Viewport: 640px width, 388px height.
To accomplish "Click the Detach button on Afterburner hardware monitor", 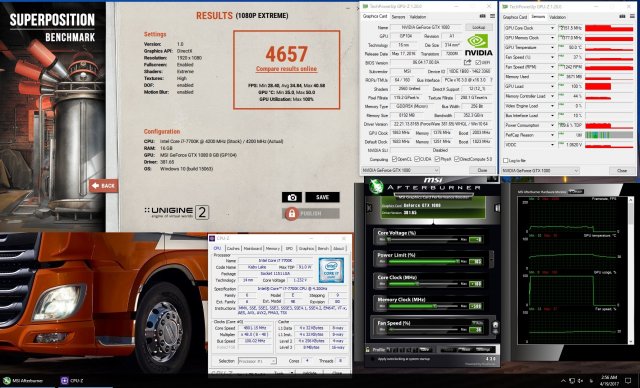I will coord(576,191).
